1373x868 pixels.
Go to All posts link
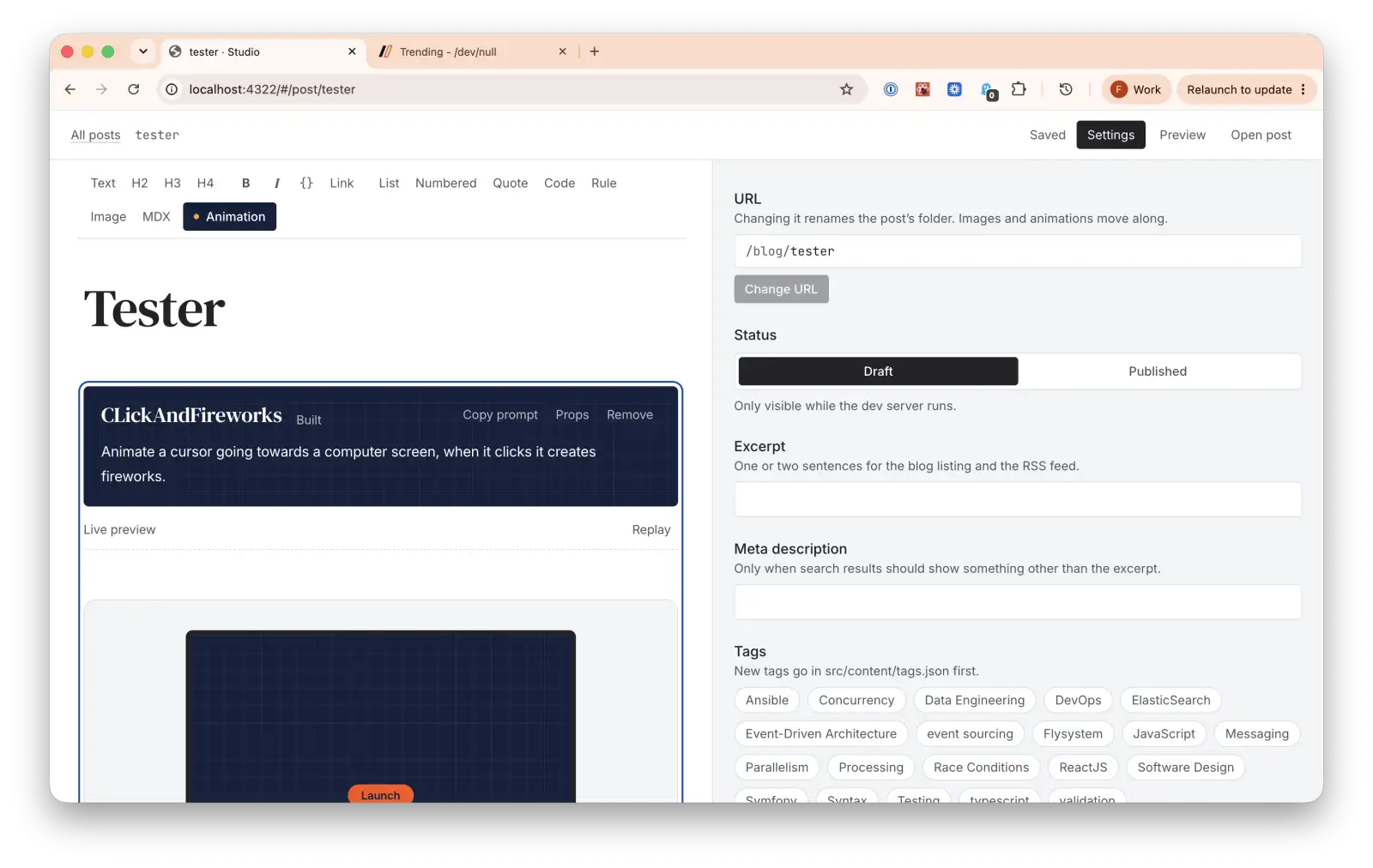pyautogui.click(x=95, y=135)
